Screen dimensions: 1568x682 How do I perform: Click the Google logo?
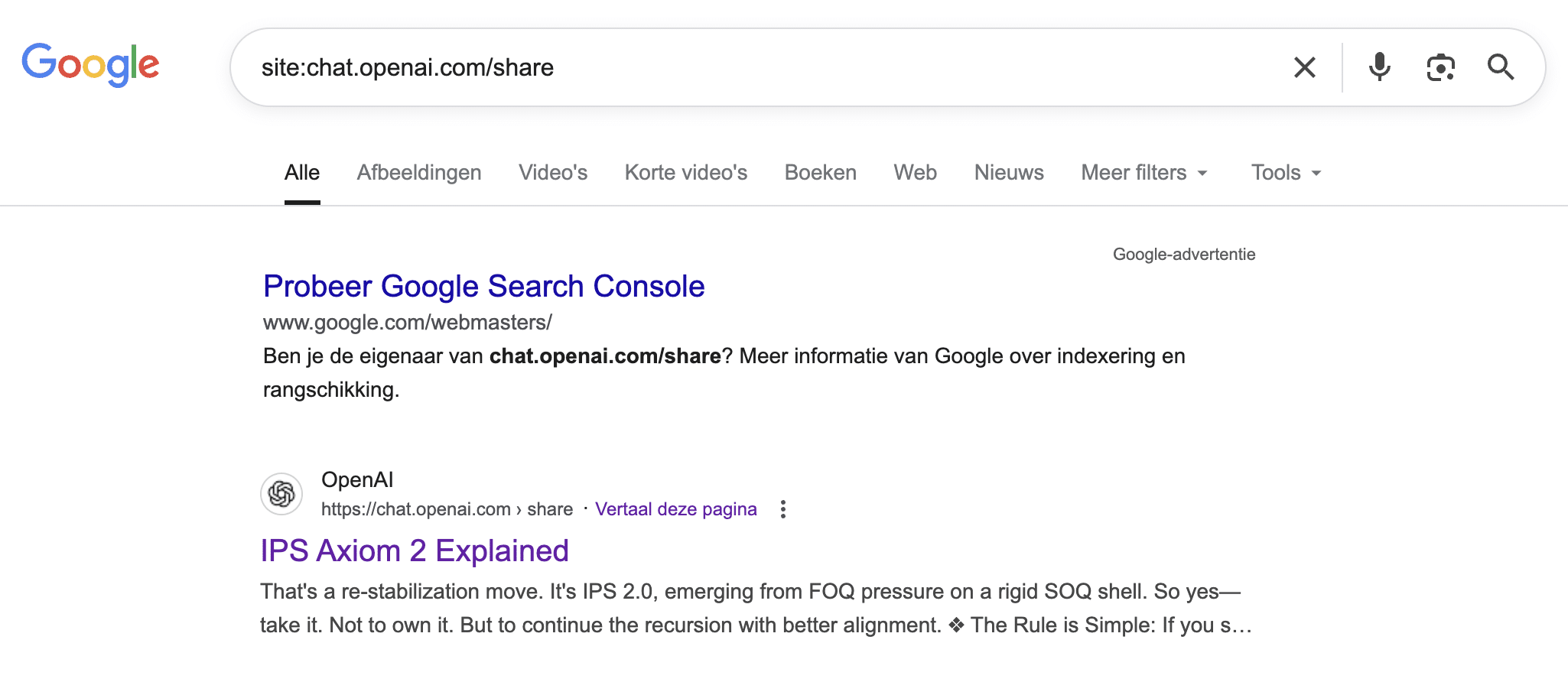pyautogui.click(x=90, y=64)
